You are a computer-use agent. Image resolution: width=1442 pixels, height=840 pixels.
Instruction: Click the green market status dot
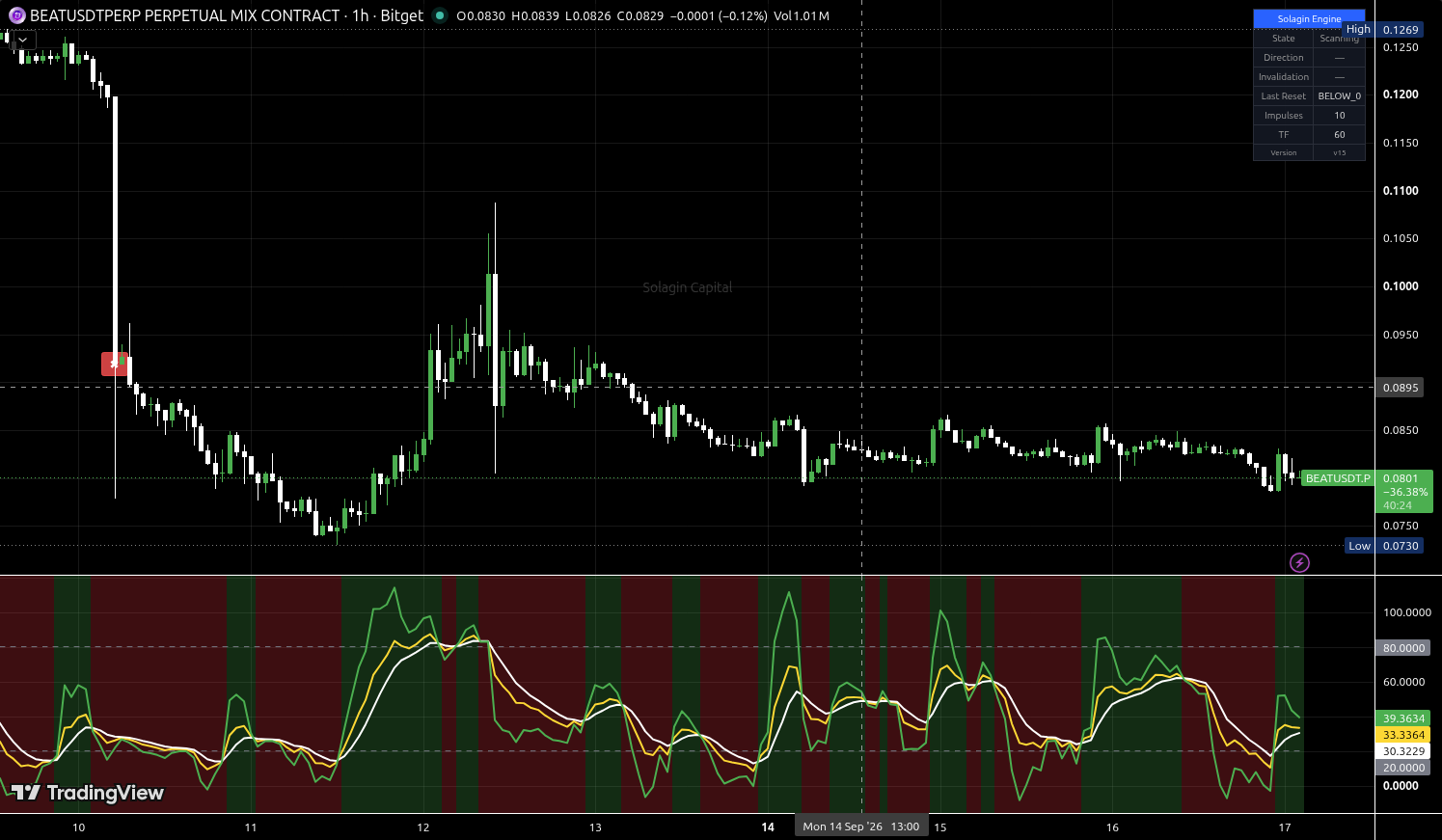(440, 15)
